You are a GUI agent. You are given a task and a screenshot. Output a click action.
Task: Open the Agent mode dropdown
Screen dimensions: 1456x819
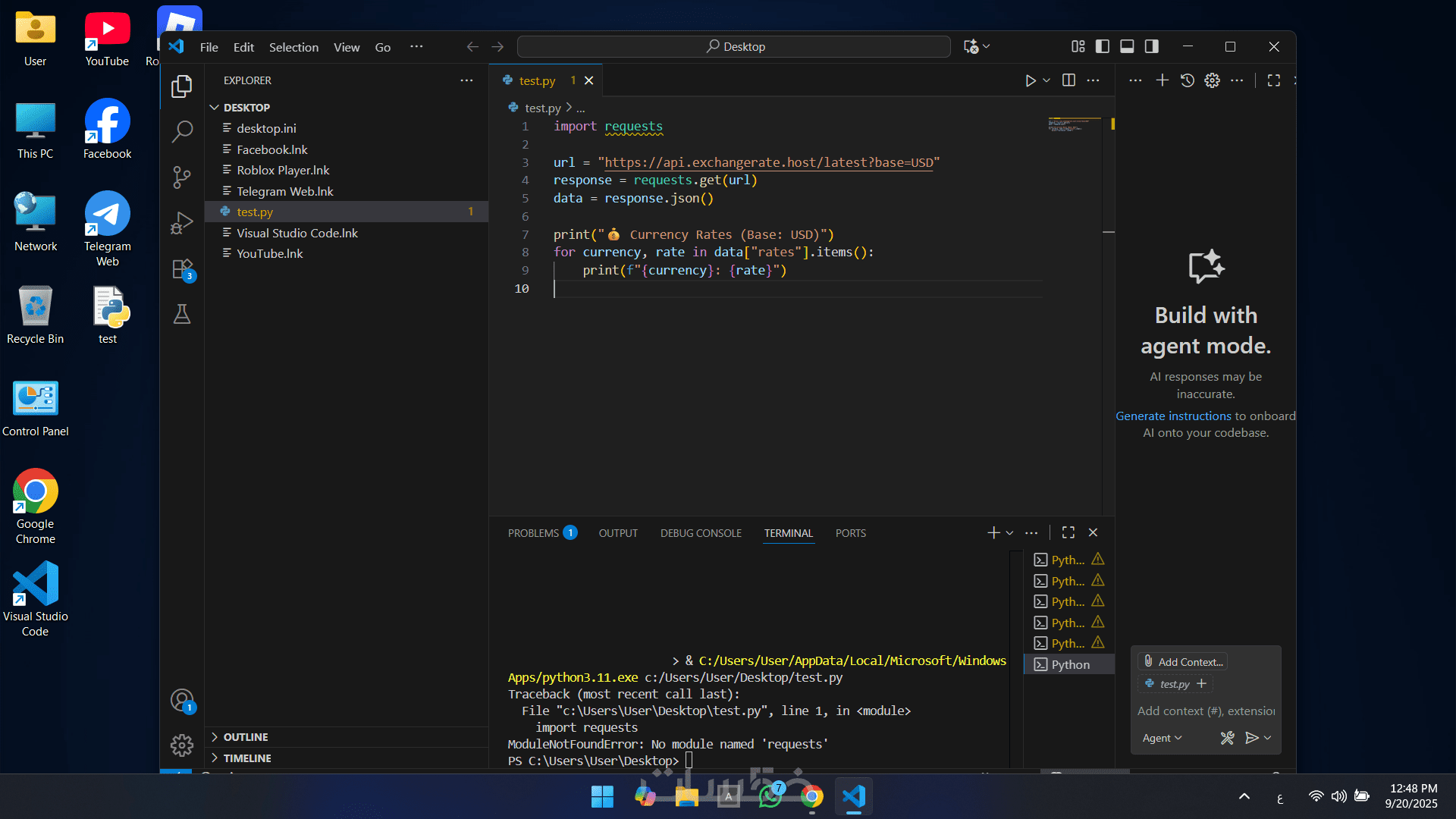point(1162,738)
